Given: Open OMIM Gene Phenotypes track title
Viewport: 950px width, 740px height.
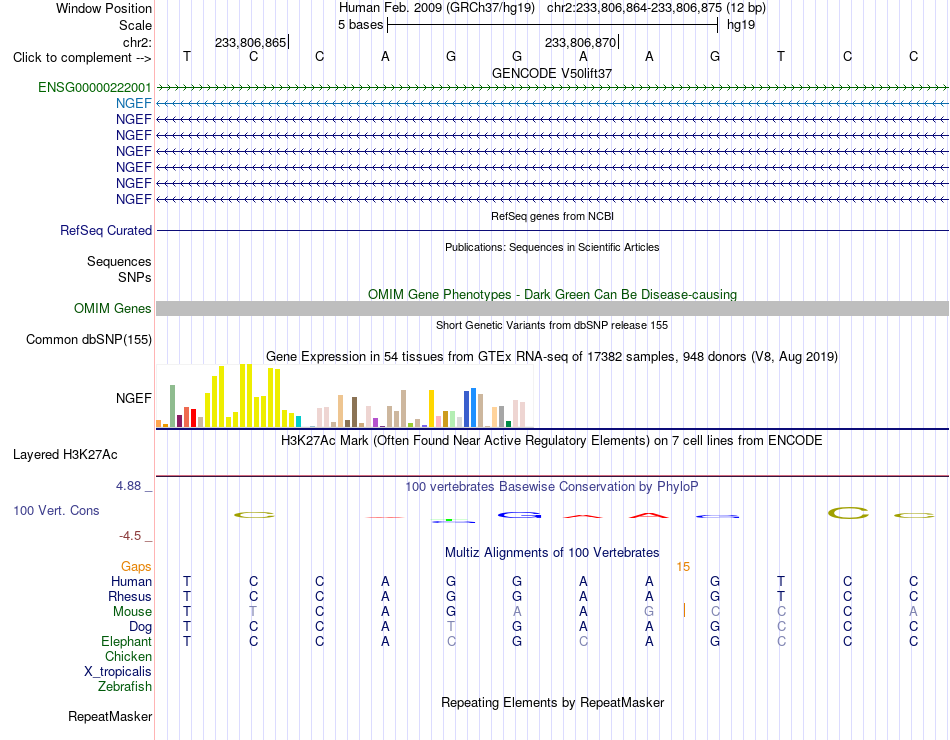Looking at the screenshot, I should [x=552, y=295].
